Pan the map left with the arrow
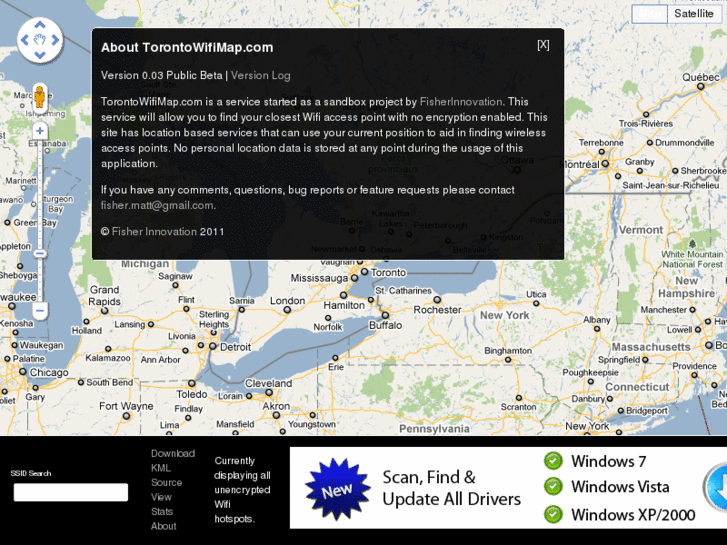 point(25,40)
